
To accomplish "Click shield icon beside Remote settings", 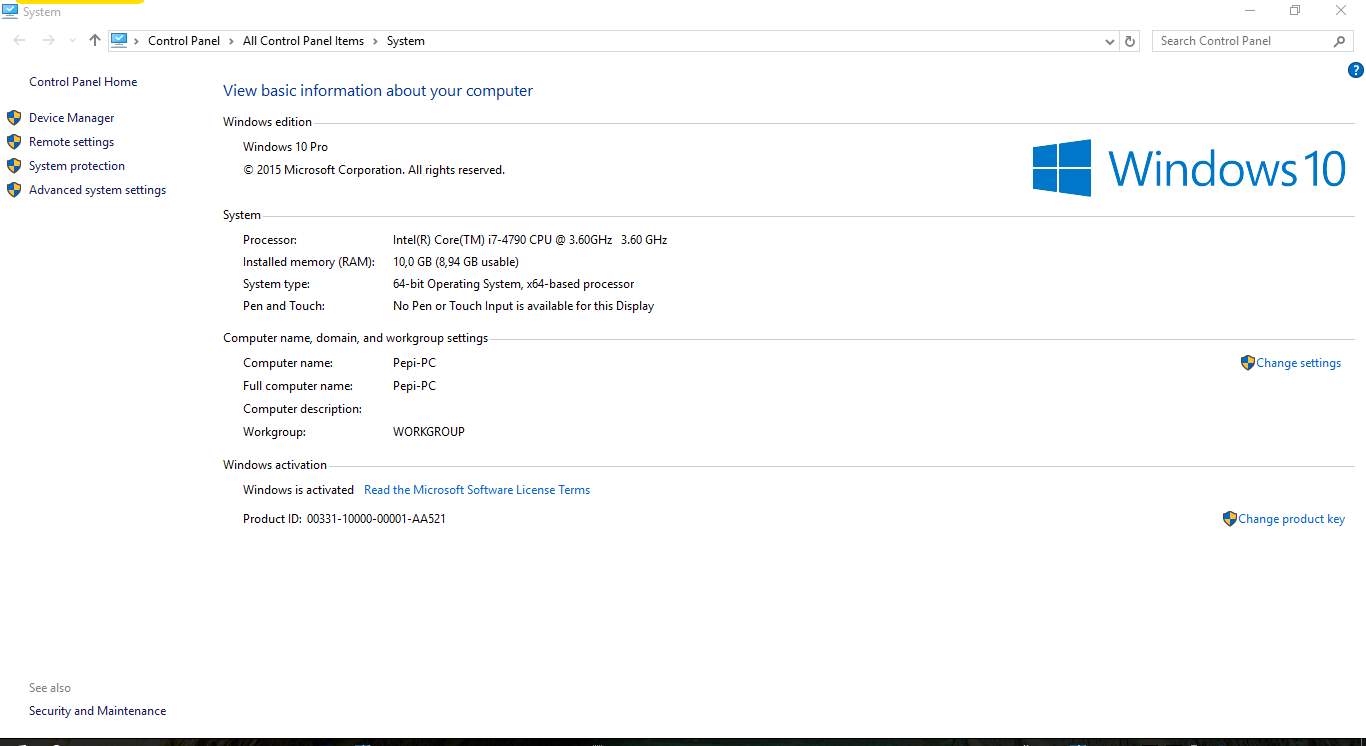I will point(14,141).
